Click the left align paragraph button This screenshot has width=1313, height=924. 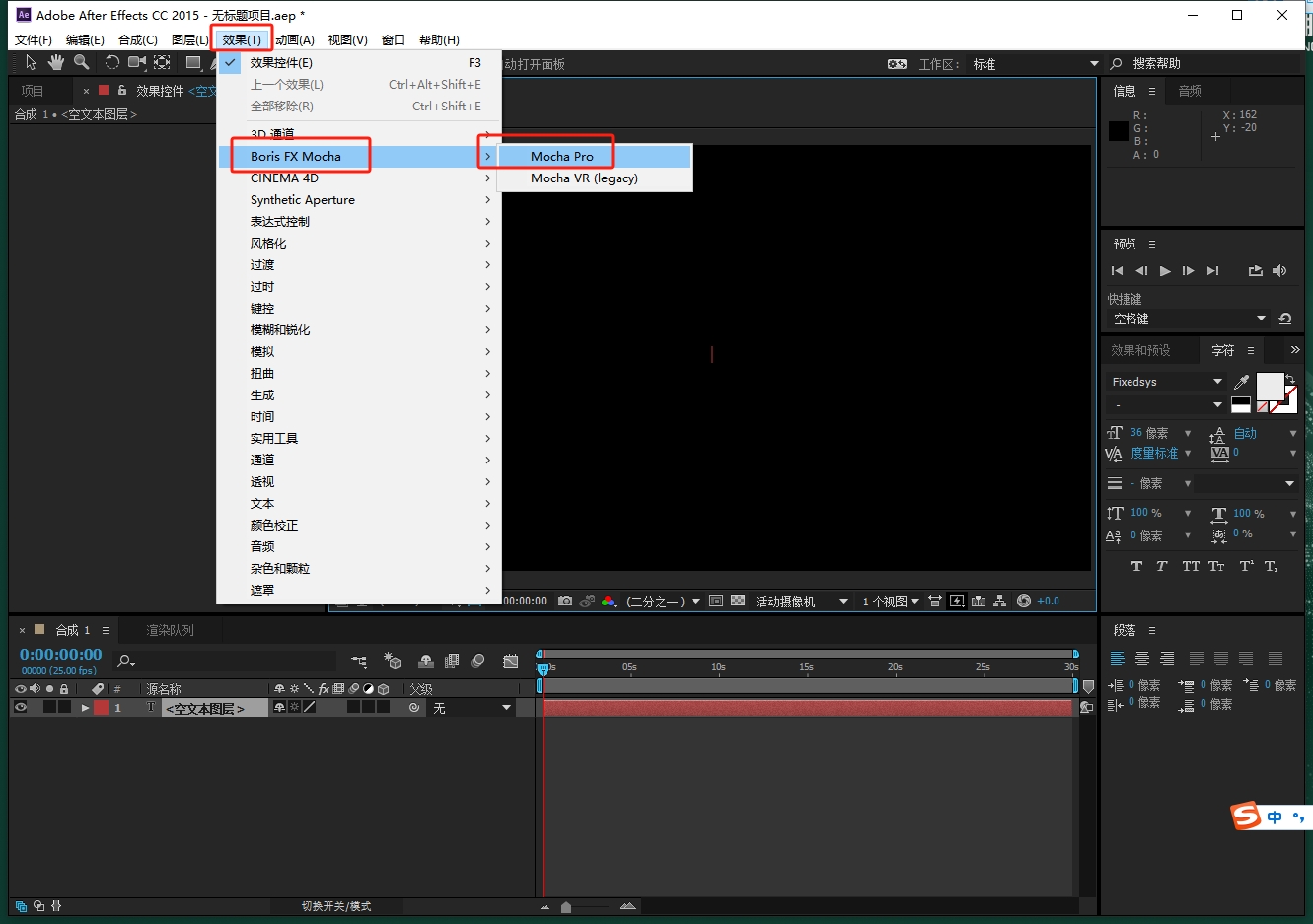[x=1118, y=659]
